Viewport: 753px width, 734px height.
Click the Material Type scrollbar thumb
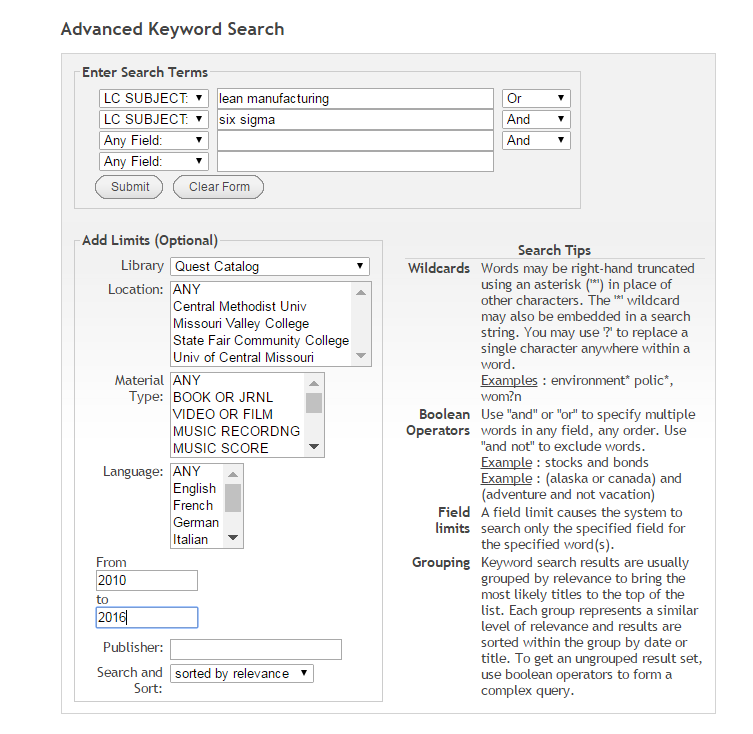point(314,403)
